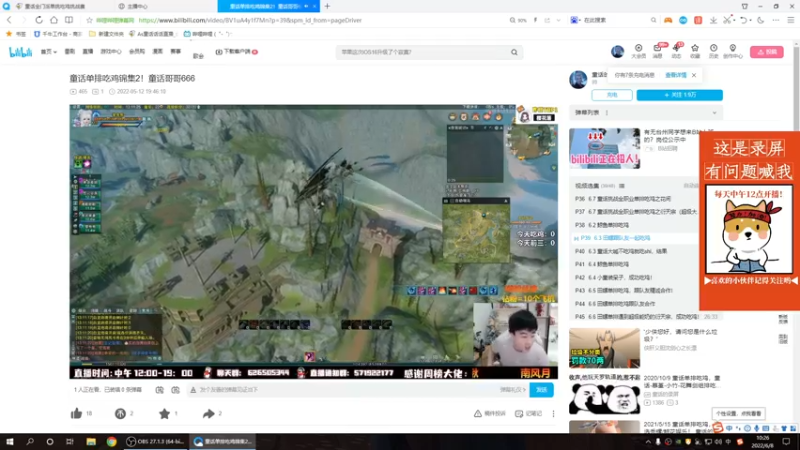Like the video with thumbs-up icon

(x=77, y=413)
